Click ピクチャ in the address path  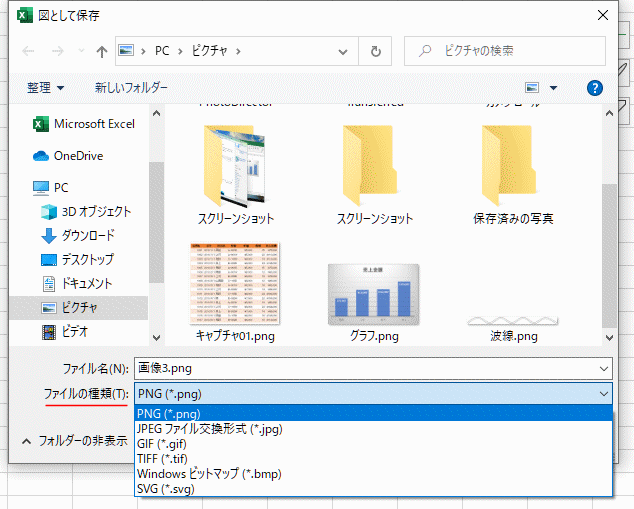pos(209,51)
